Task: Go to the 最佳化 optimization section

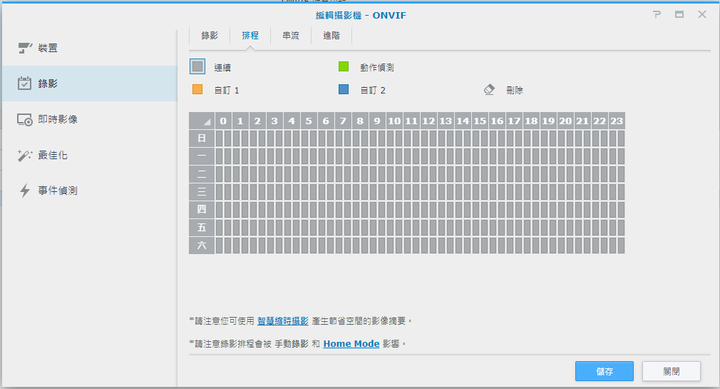Action: (90, 155)
